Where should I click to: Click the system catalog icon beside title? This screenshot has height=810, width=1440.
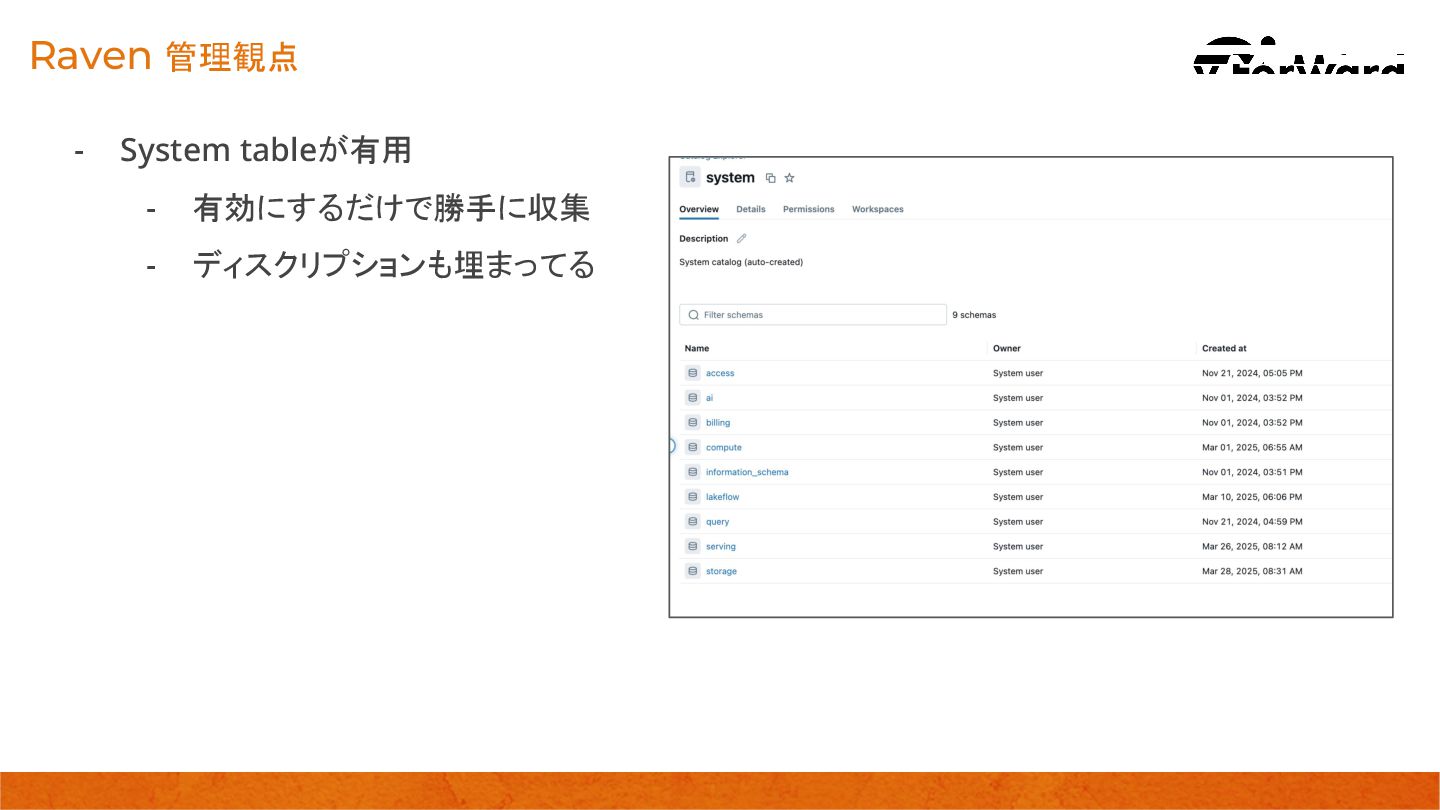[x=690, y=177]
